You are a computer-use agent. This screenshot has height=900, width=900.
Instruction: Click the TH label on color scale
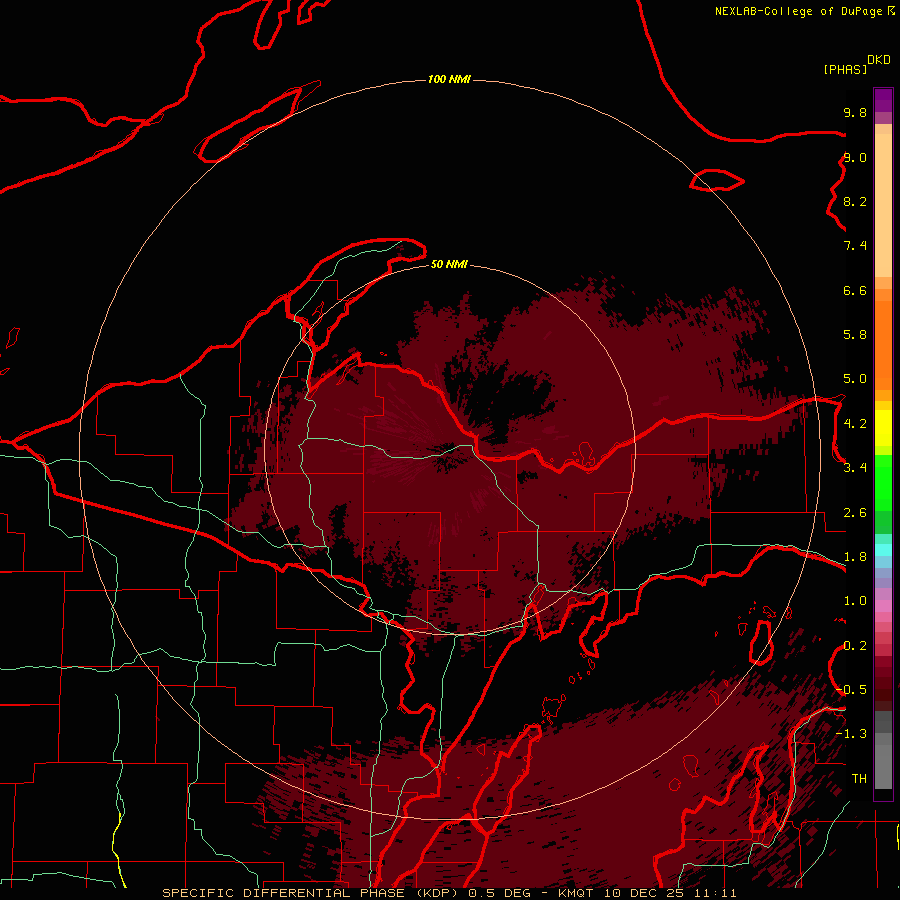coord(859,779)
